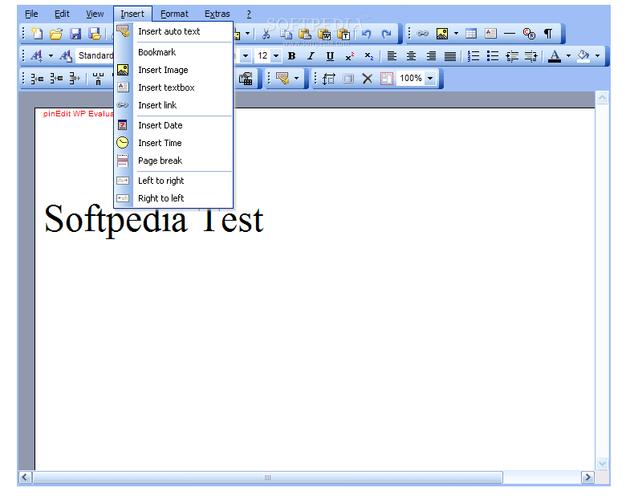
Task: Apply bulleted list
Action: click(492, 56)
